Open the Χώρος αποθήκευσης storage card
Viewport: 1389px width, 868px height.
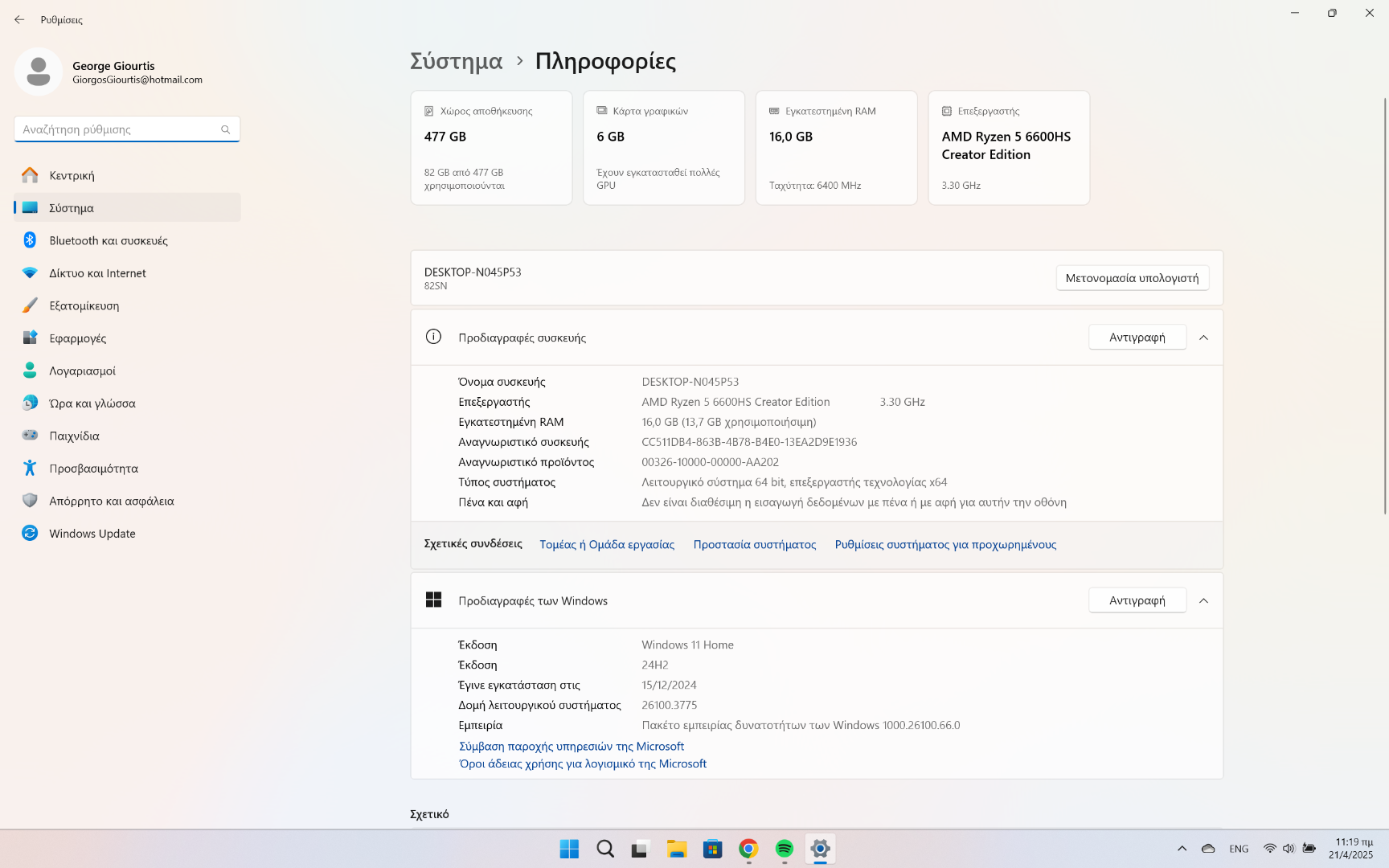491,148
